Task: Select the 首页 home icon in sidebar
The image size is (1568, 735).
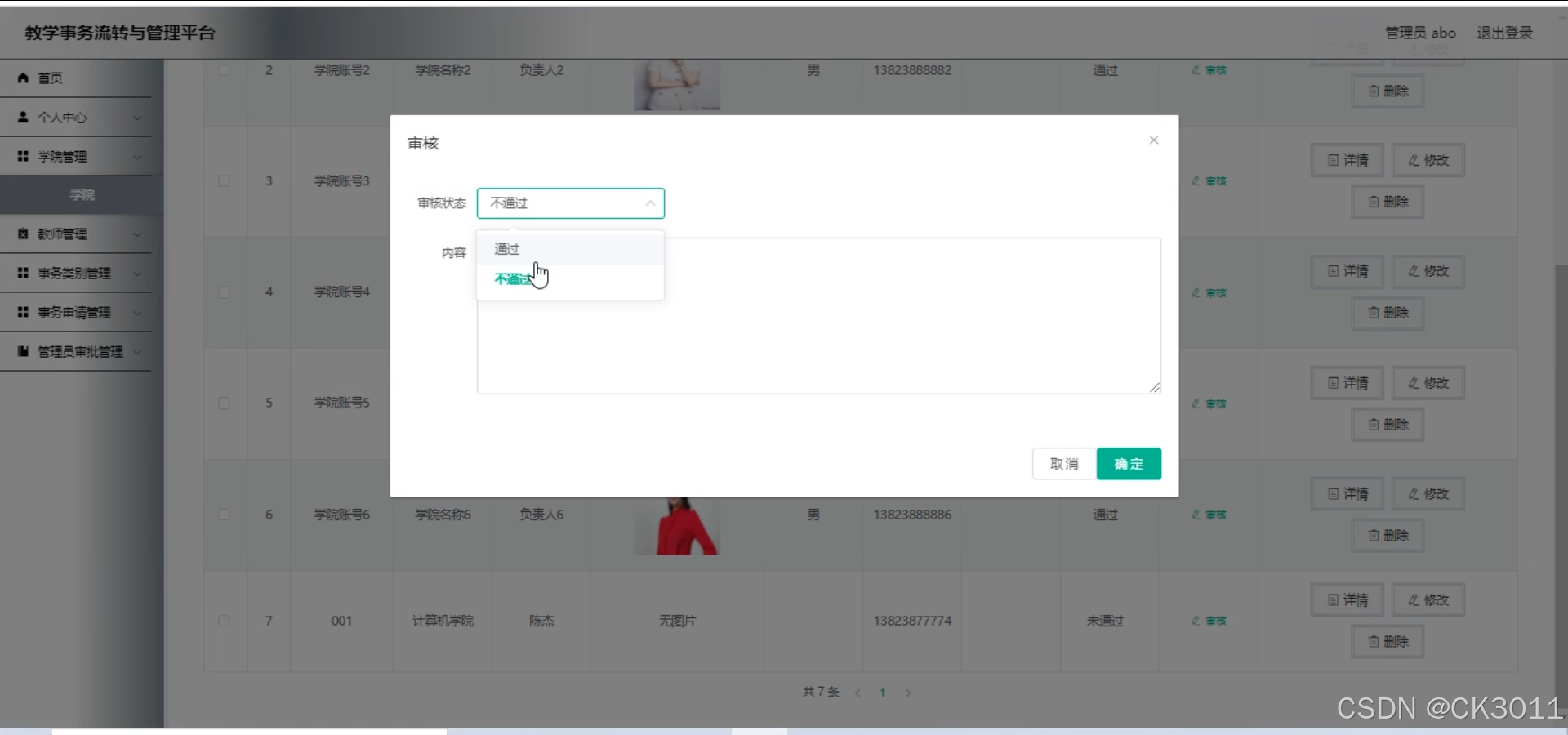Action: [22, 78]
